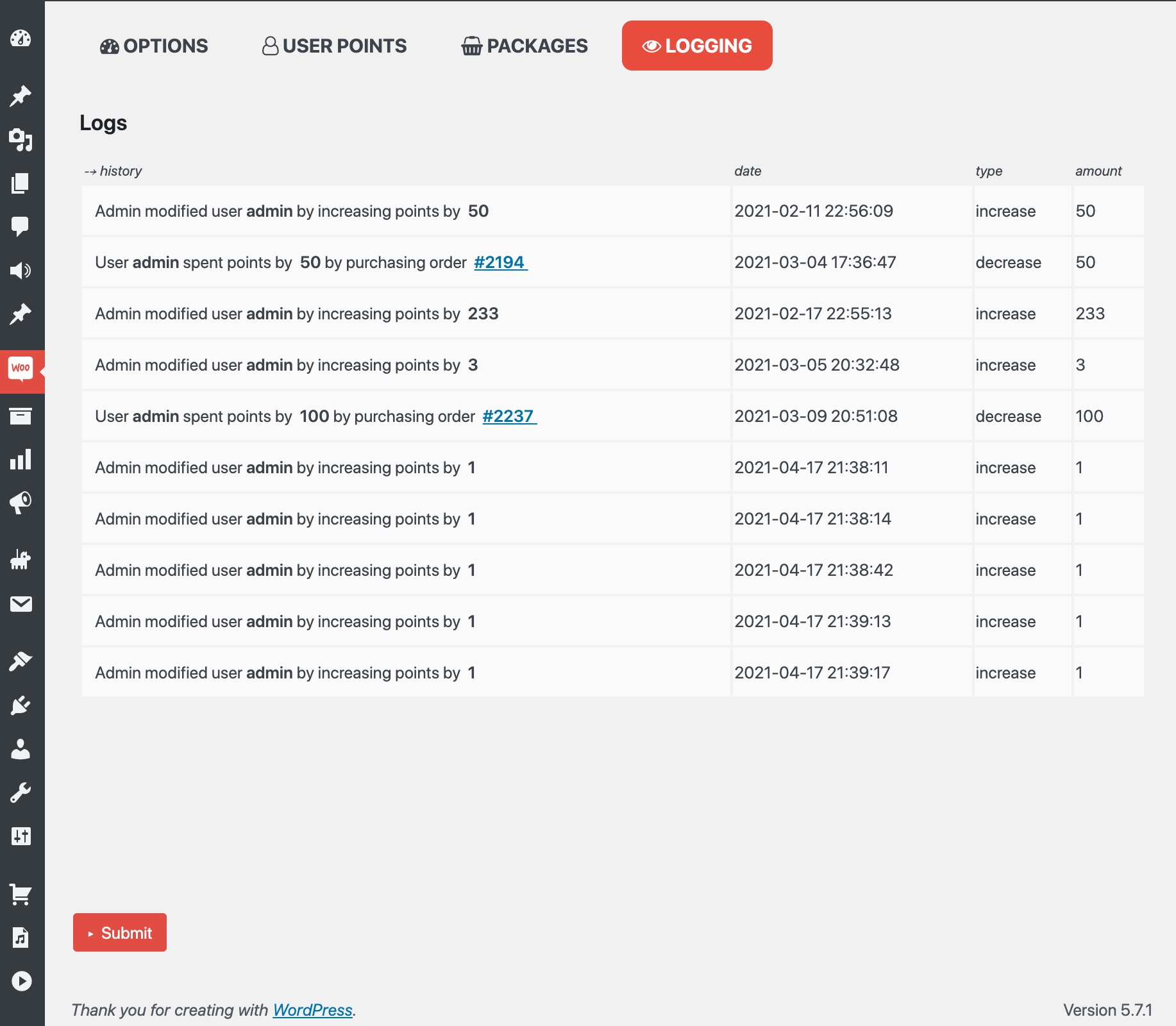Click the "amount" column header
Screen dimensions: 1176x1026
1098,171
